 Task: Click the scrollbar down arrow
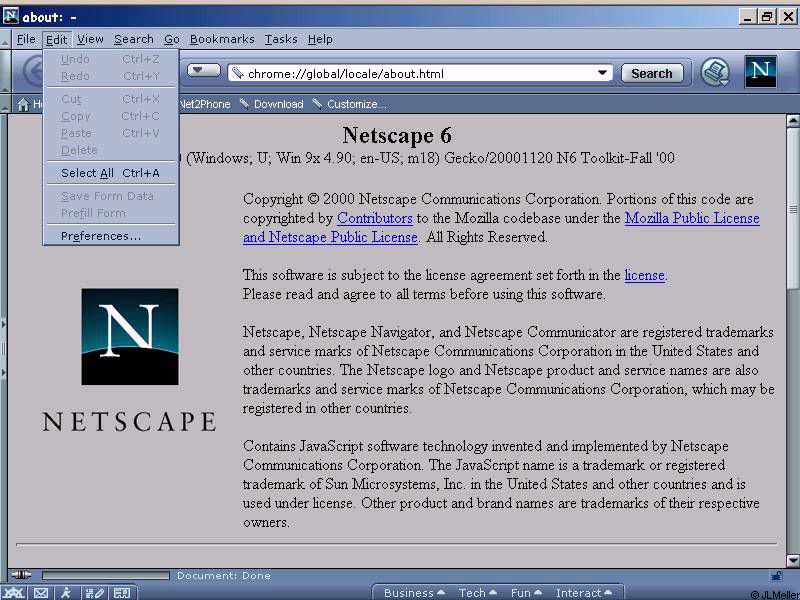[x=793, y=561]
